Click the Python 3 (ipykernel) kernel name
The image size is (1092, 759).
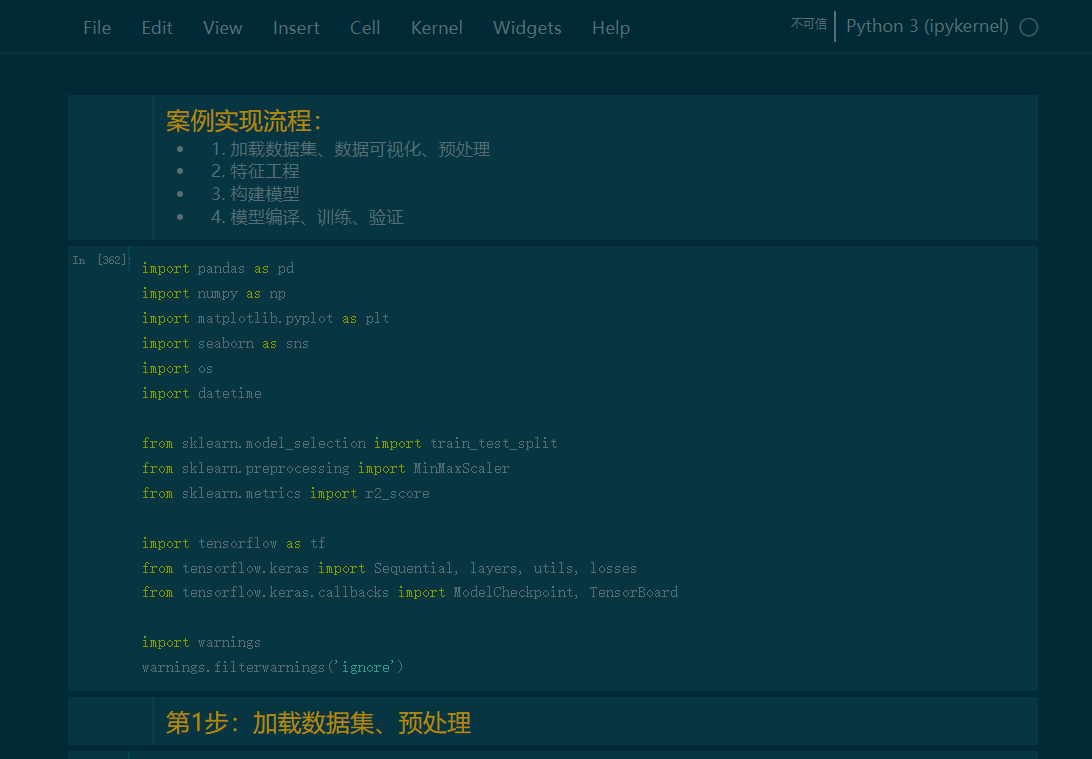click(x=927, y=26)
